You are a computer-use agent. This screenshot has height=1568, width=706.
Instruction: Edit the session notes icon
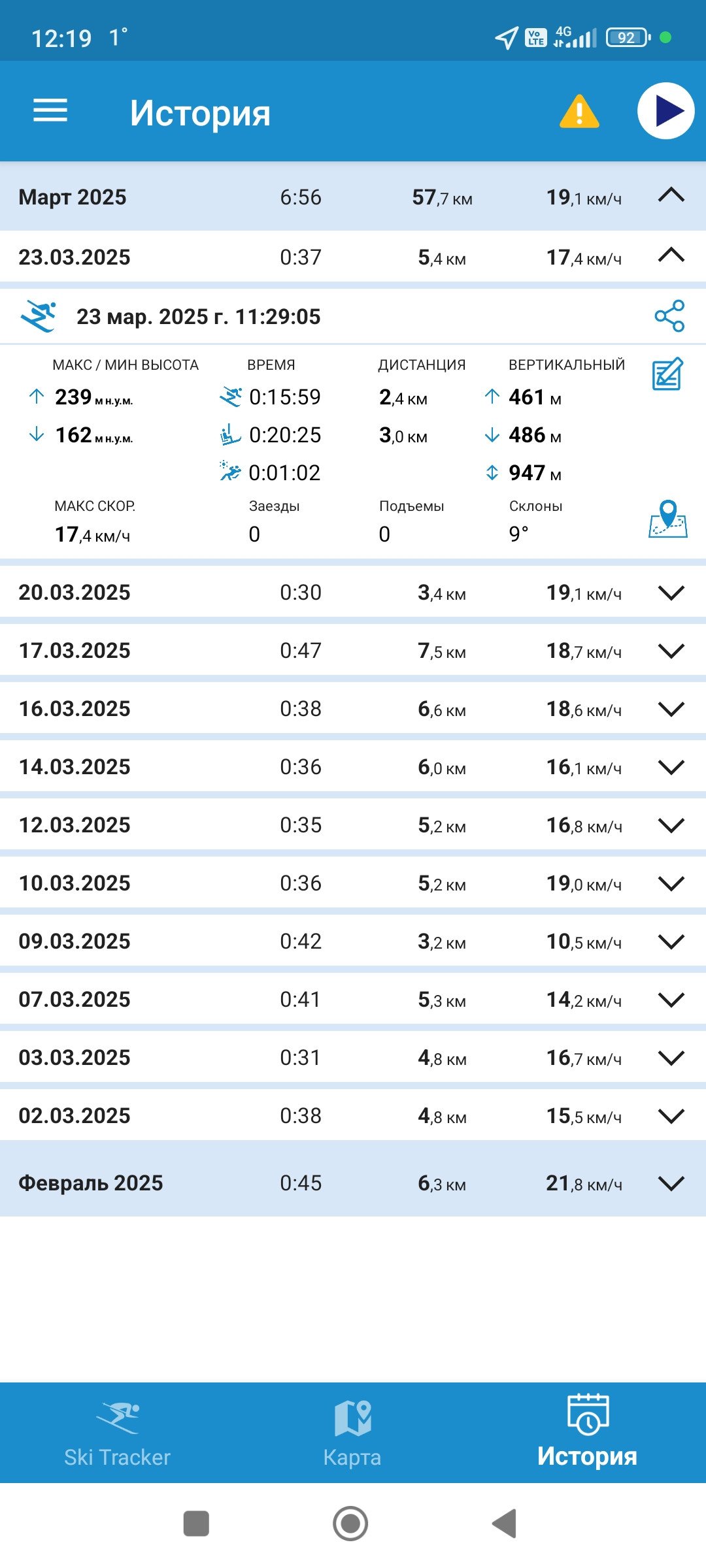click(x=668, y=374)
